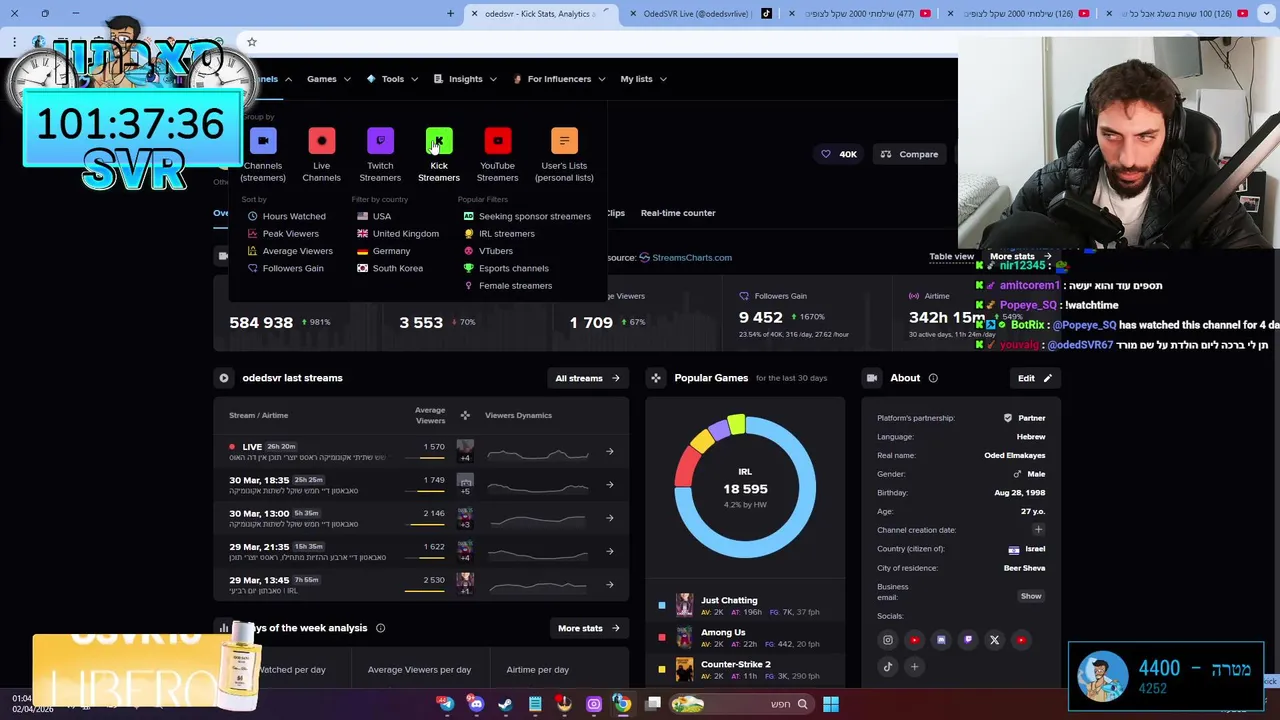Click the Compare button

[x=909, y=154]
